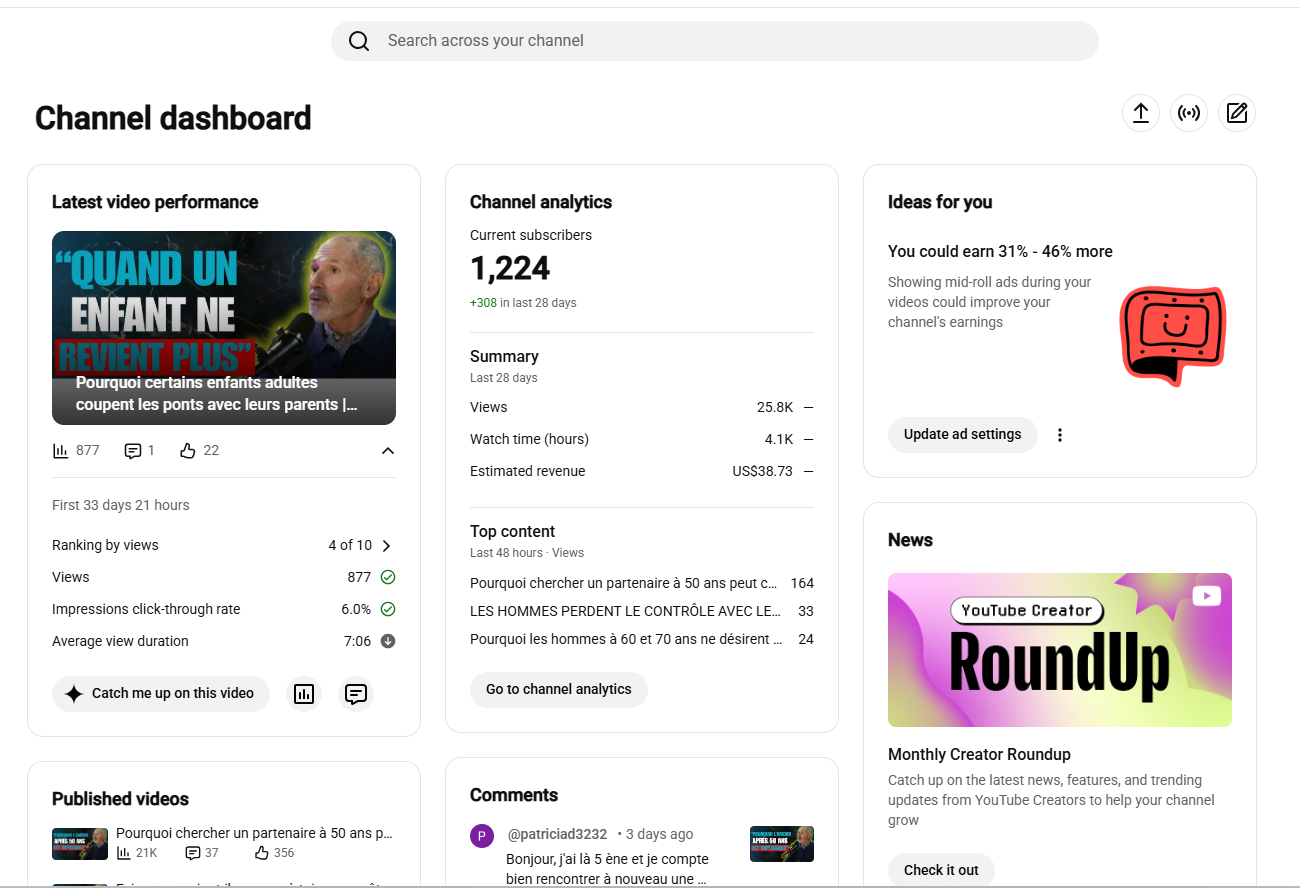Open latest video title 'Pourquoi certains enfants adultes'
Screen dimensions: 1300x888
pyautogui.click(x=217, y=394)
